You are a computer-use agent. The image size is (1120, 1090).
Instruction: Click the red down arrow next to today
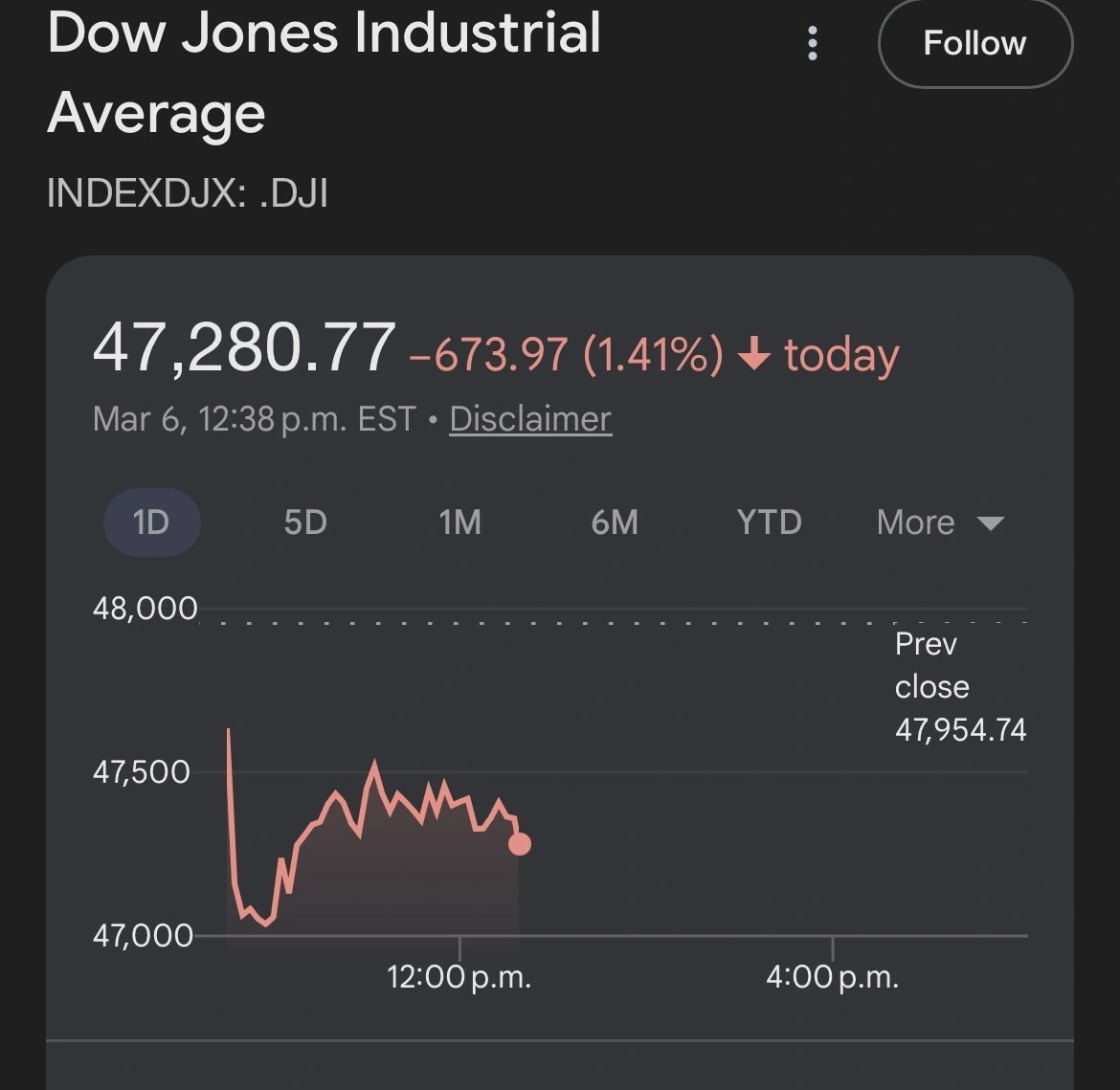pos(754,355)
